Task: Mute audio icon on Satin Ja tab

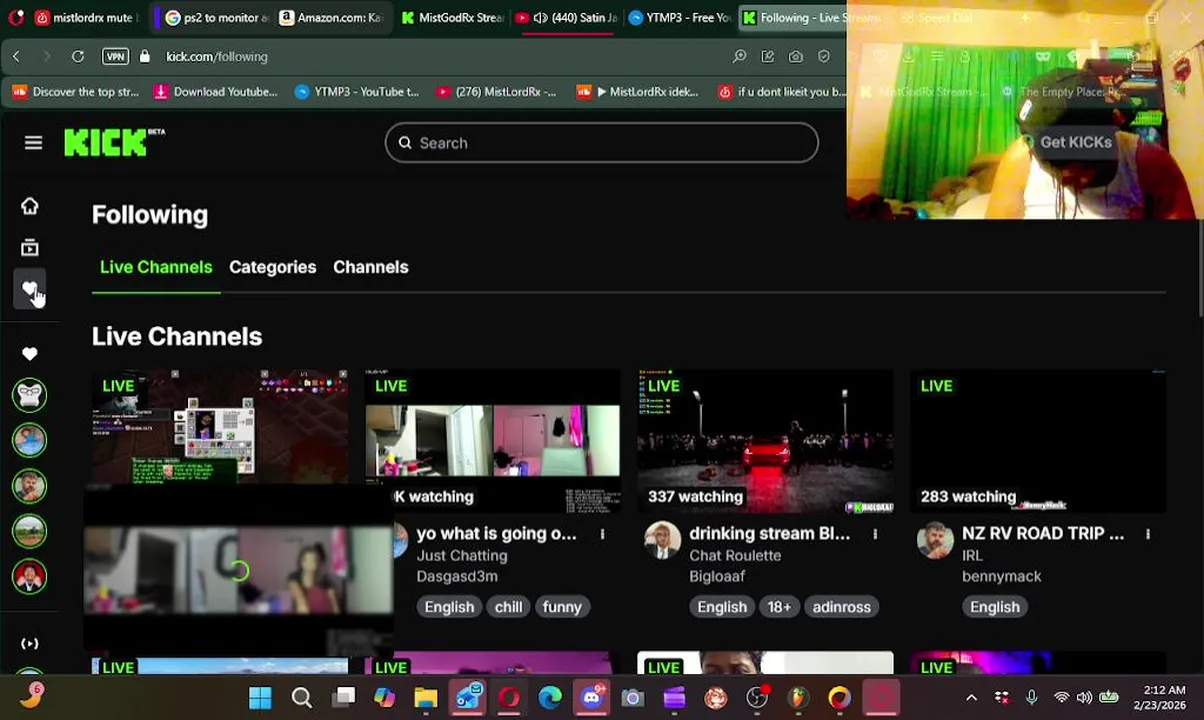Action: point(541,18)
